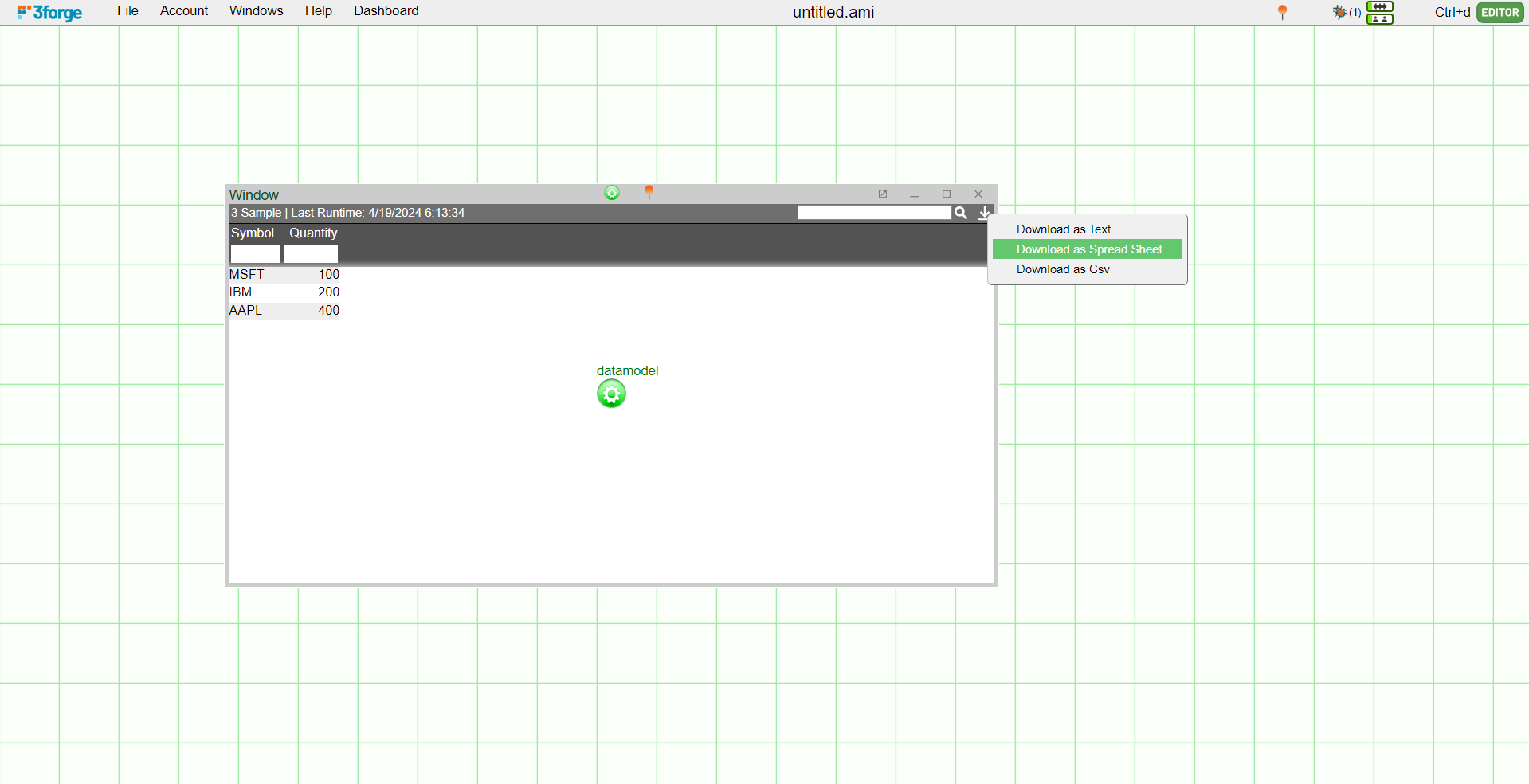
Task: Click the 3forge logo
Action: [x=48, y=12]
